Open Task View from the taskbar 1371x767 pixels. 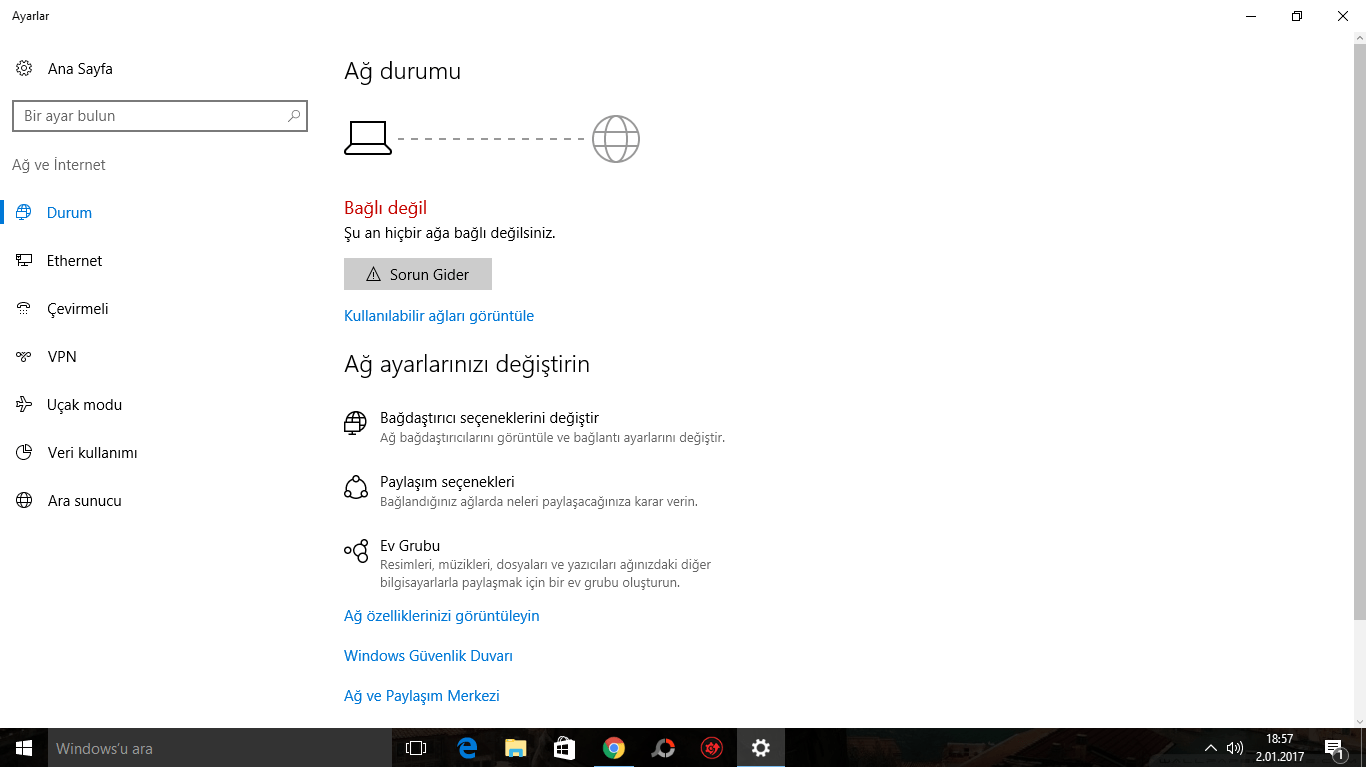(415, 747)
